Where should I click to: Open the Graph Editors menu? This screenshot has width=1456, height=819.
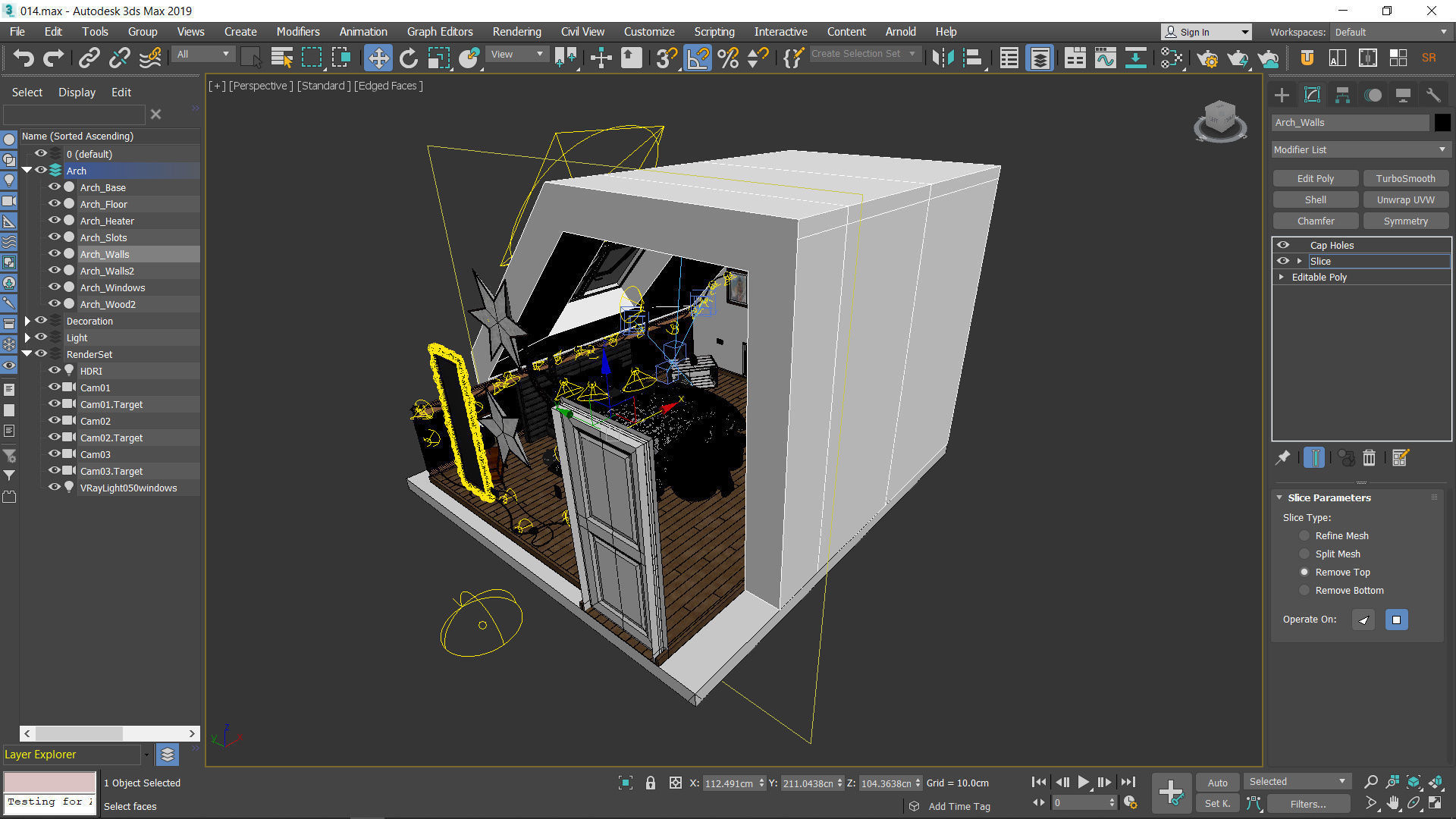(x=439, y=32)
